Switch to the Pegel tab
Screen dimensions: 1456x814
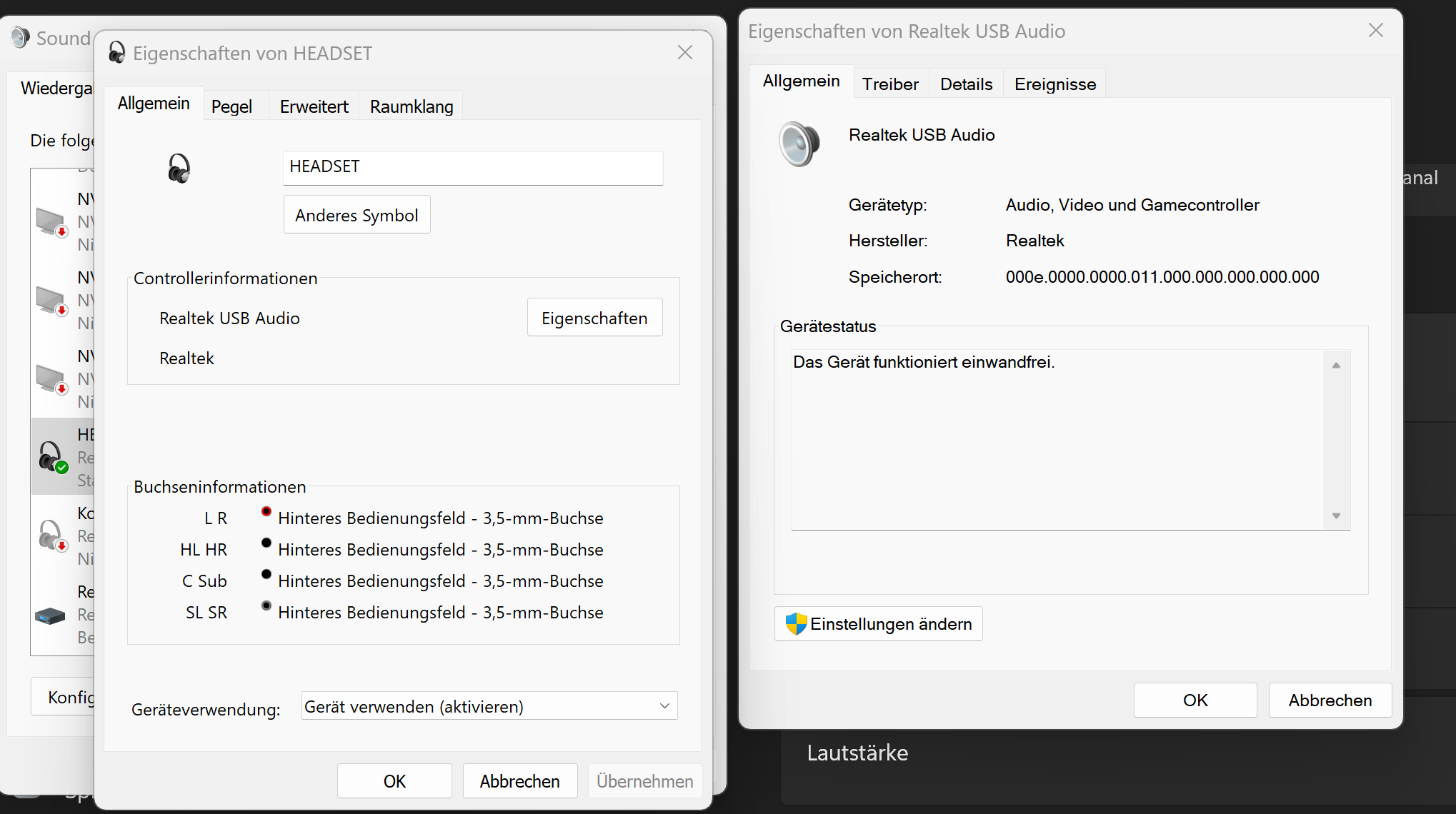tap(231, 106)
